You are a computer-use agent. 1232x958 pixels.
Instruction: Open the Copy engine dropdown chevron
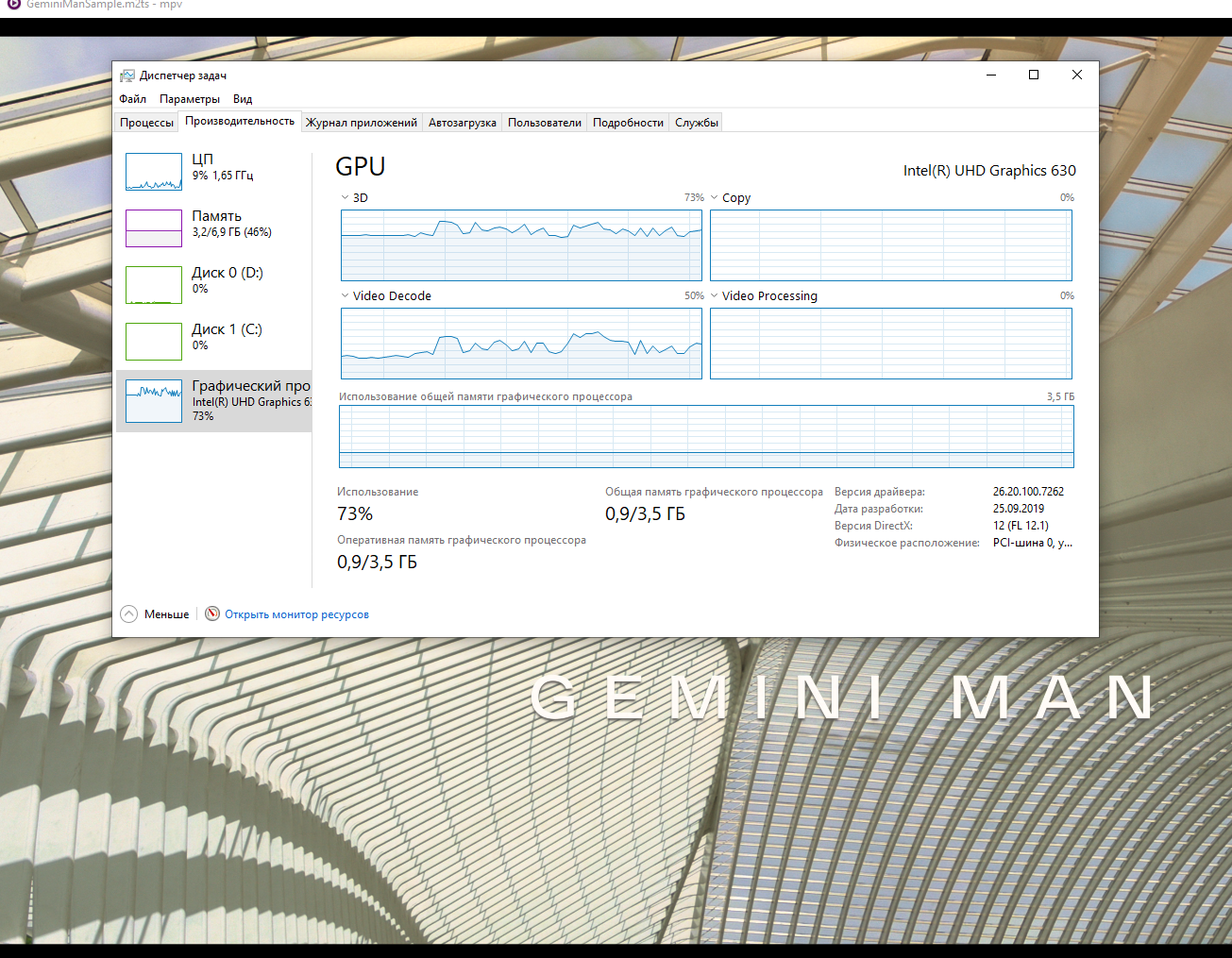click(x=715, y=197)
